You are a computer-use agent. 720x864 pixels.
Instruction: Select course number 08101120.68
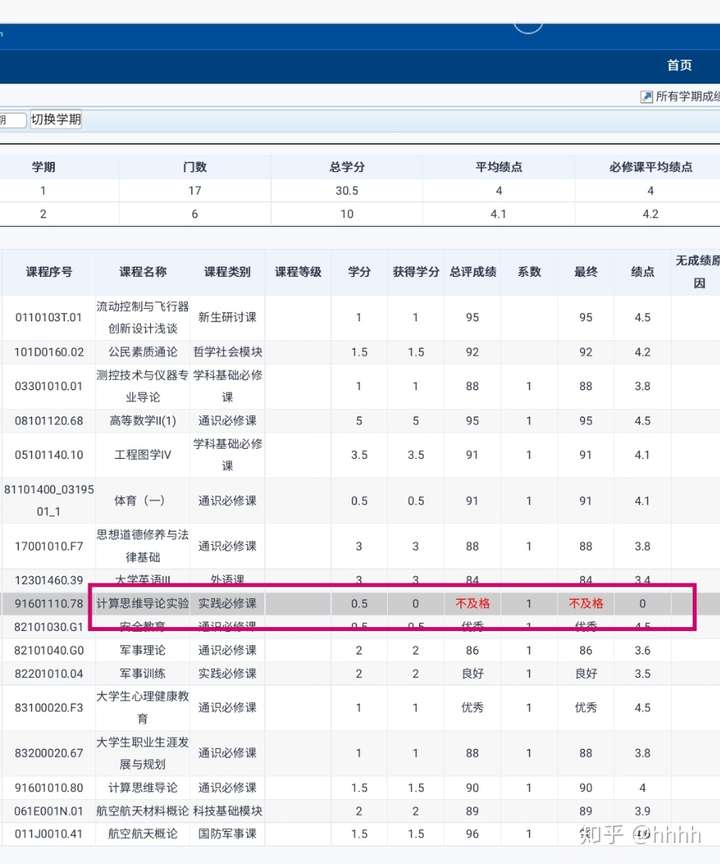[x=48, y=421]
